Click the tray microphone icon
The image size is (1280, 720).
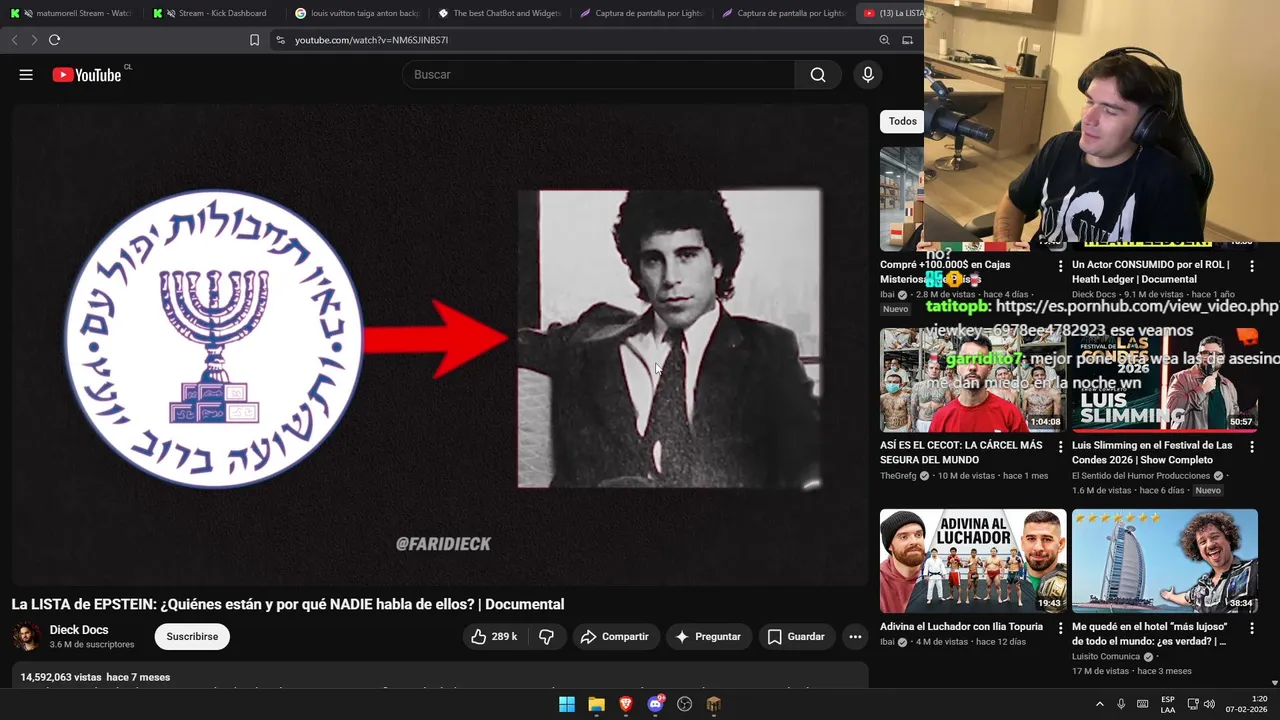[1121, 704]
